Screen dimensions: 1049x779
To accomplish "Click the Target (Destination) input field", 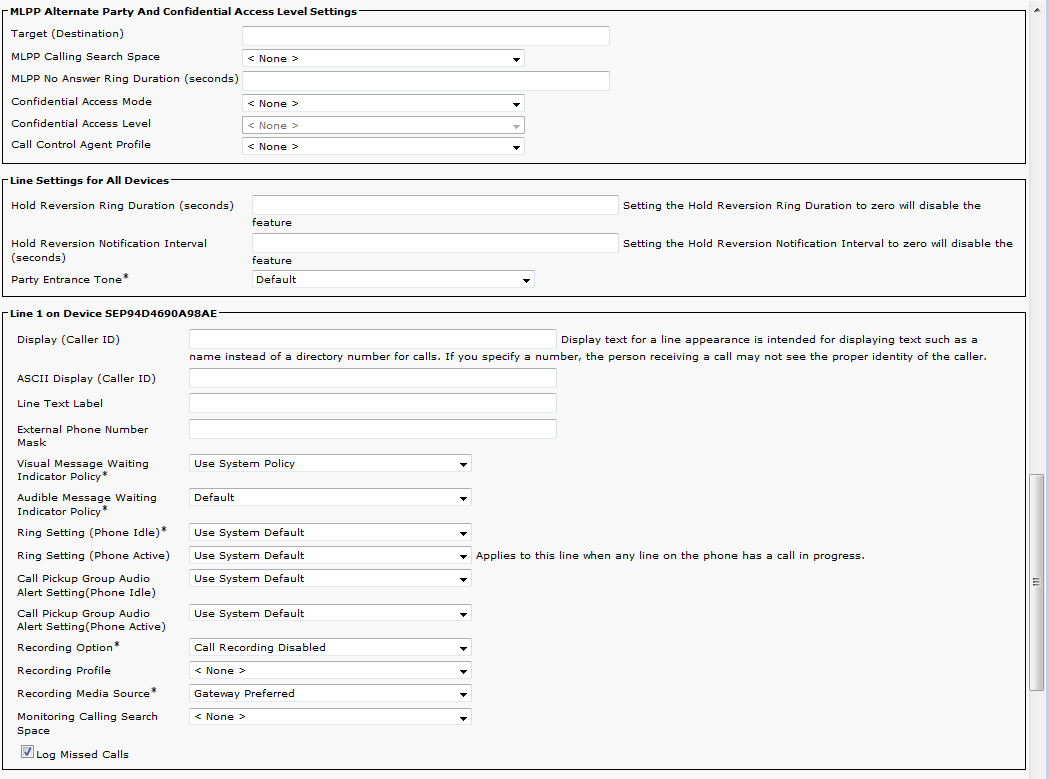I will (425, 36).
